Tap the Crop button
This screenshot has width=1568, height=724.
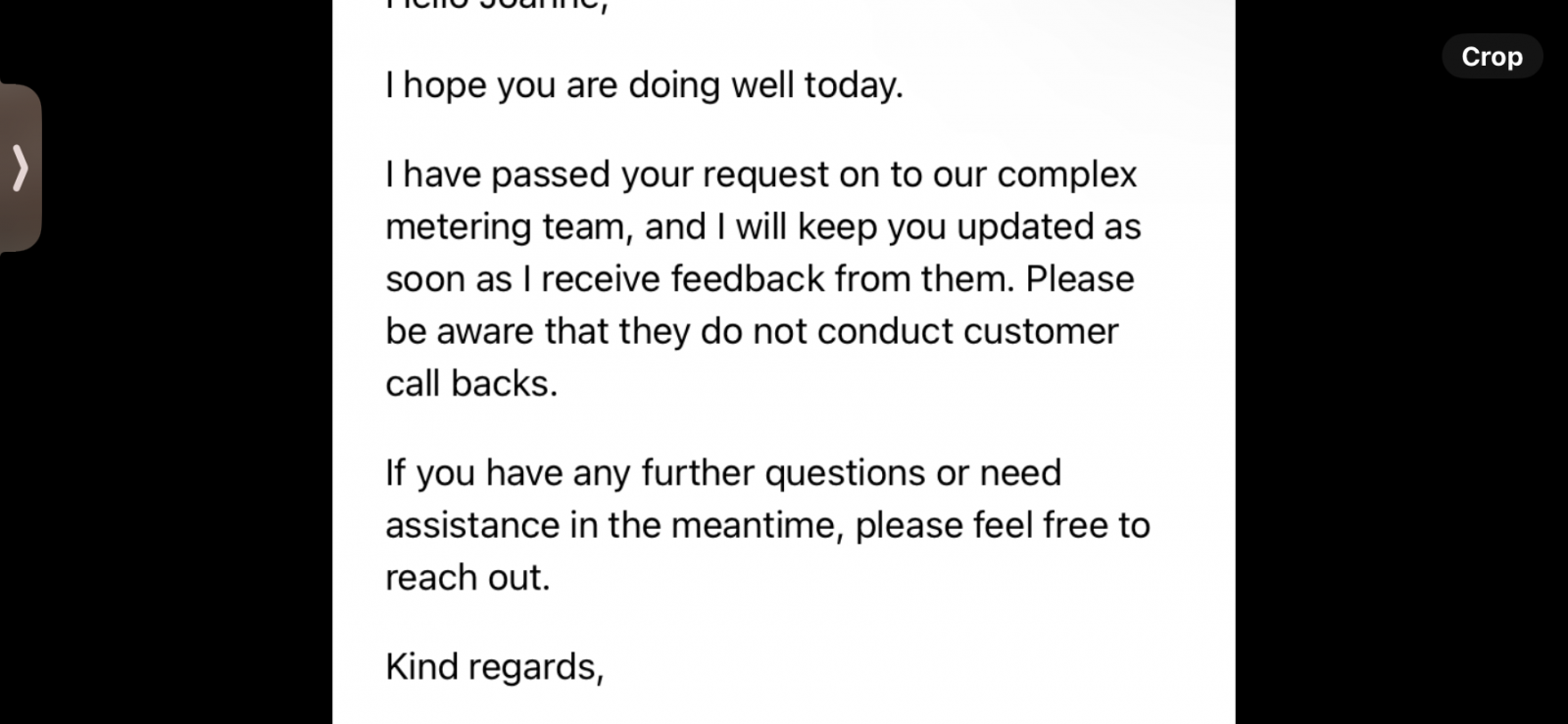(x=1492, y=57)
